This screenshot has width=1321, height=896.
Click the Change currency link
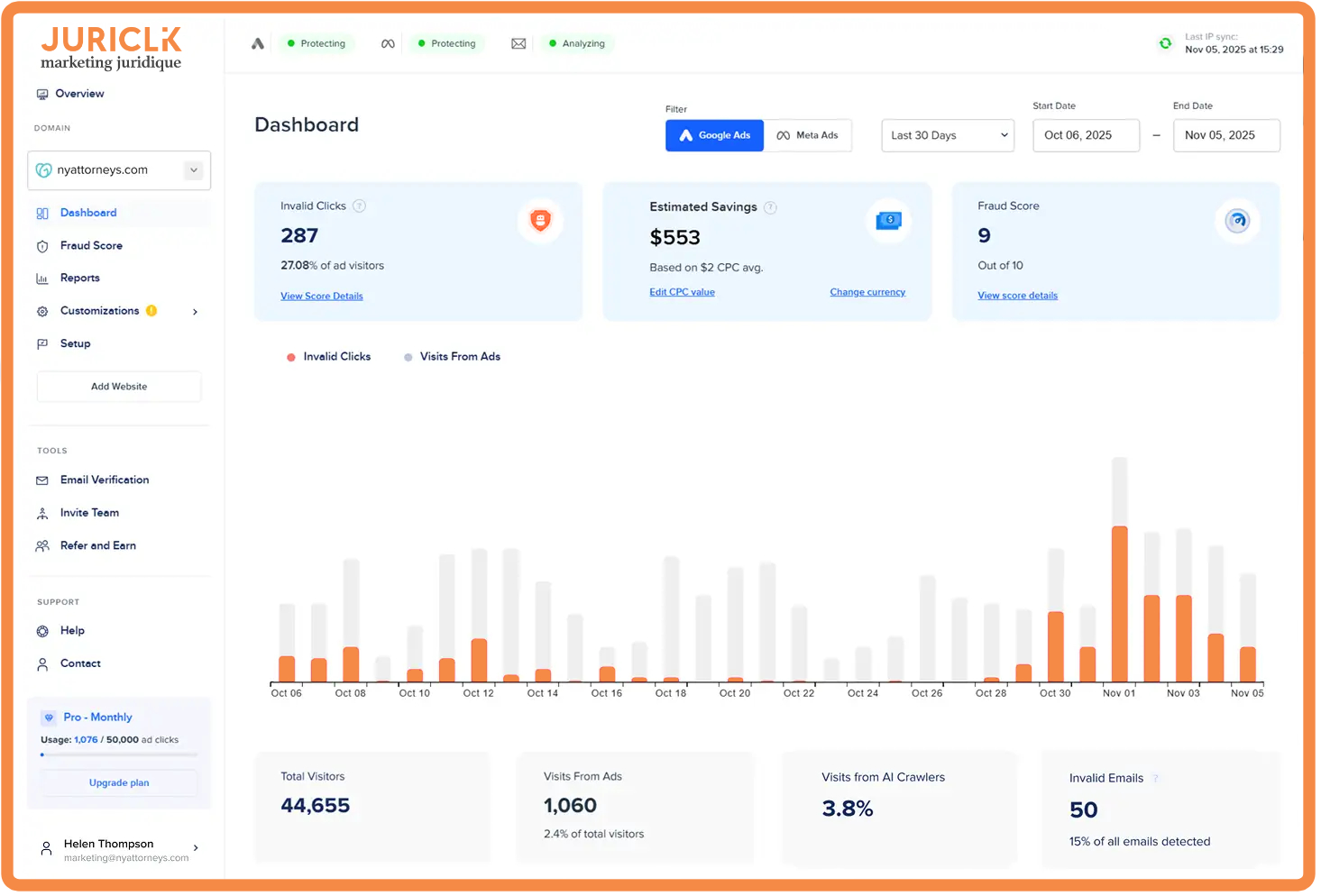tap(867, 292)
